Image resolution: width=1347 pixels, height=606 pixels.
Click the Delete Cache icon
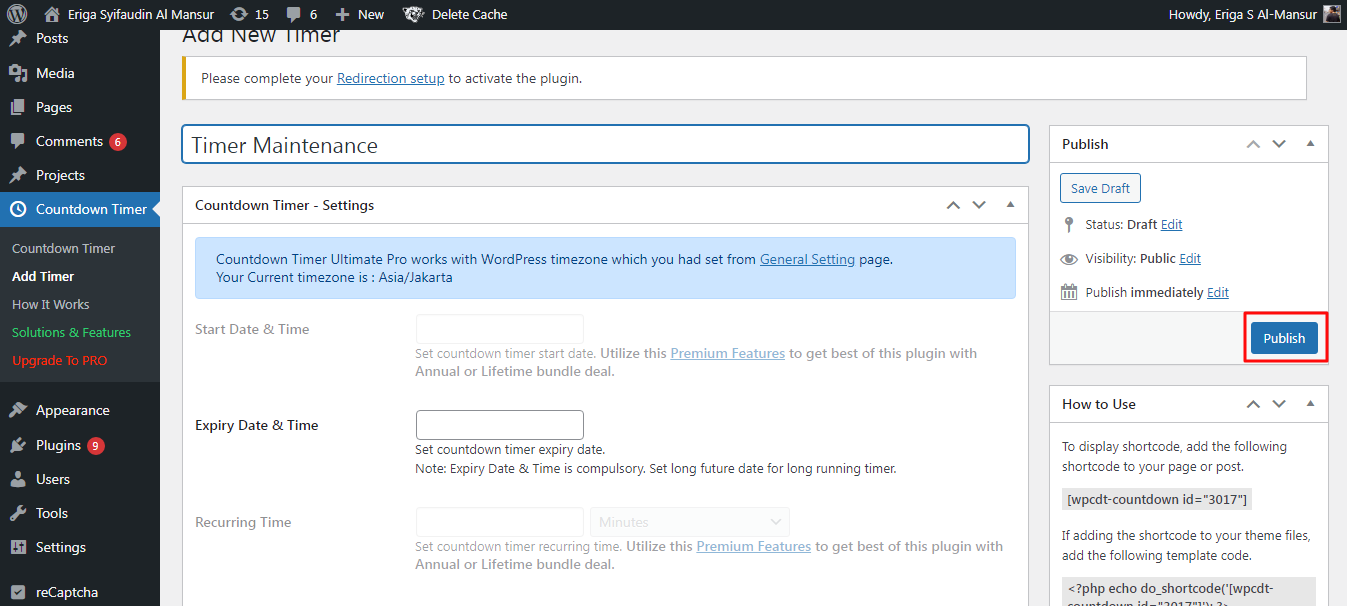click(412, 14)
